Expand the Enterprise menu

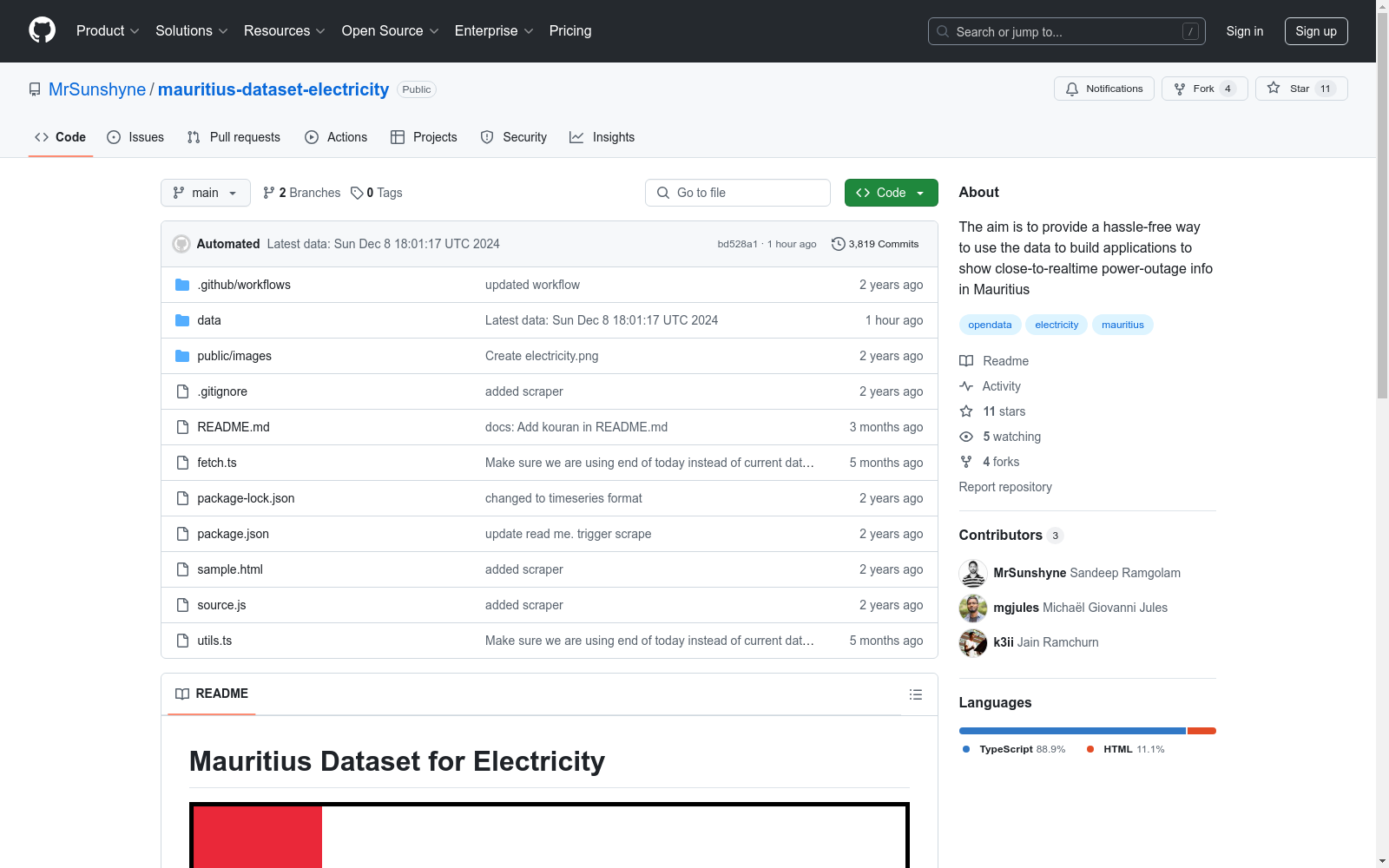(x=494, y=31)
